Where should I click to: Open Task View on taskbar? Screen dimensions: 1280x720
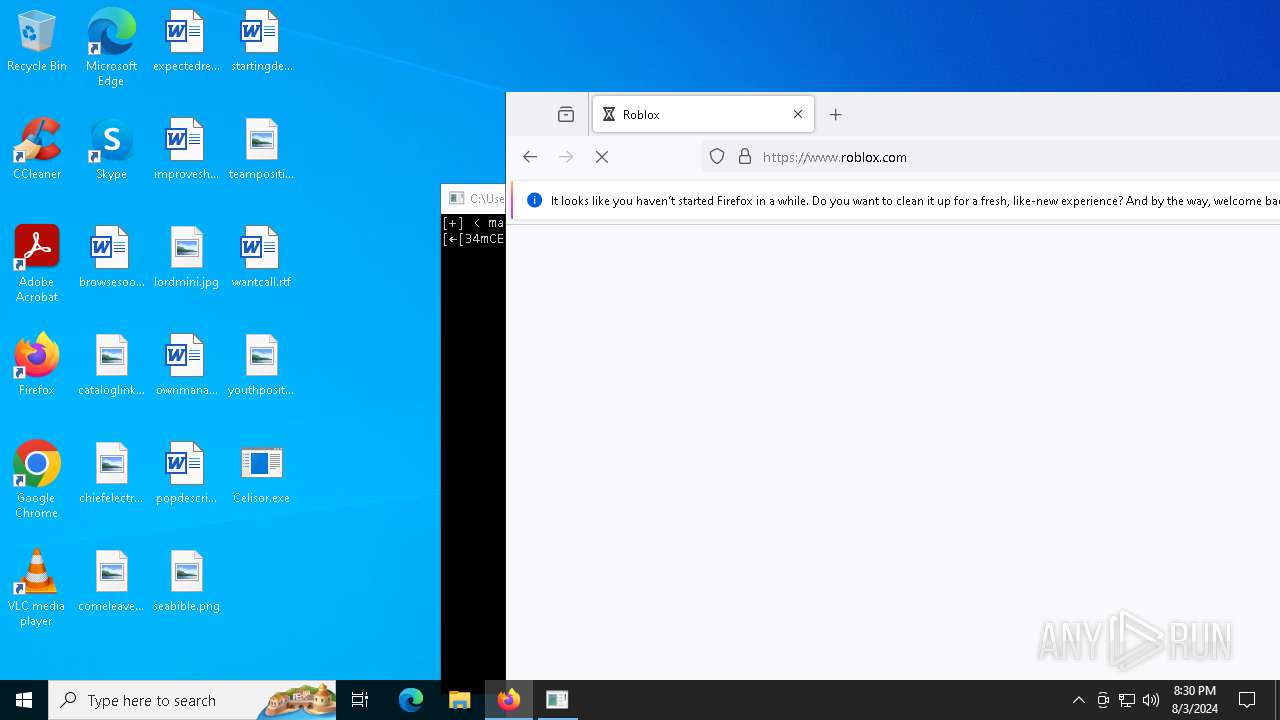tap(360, 700)
